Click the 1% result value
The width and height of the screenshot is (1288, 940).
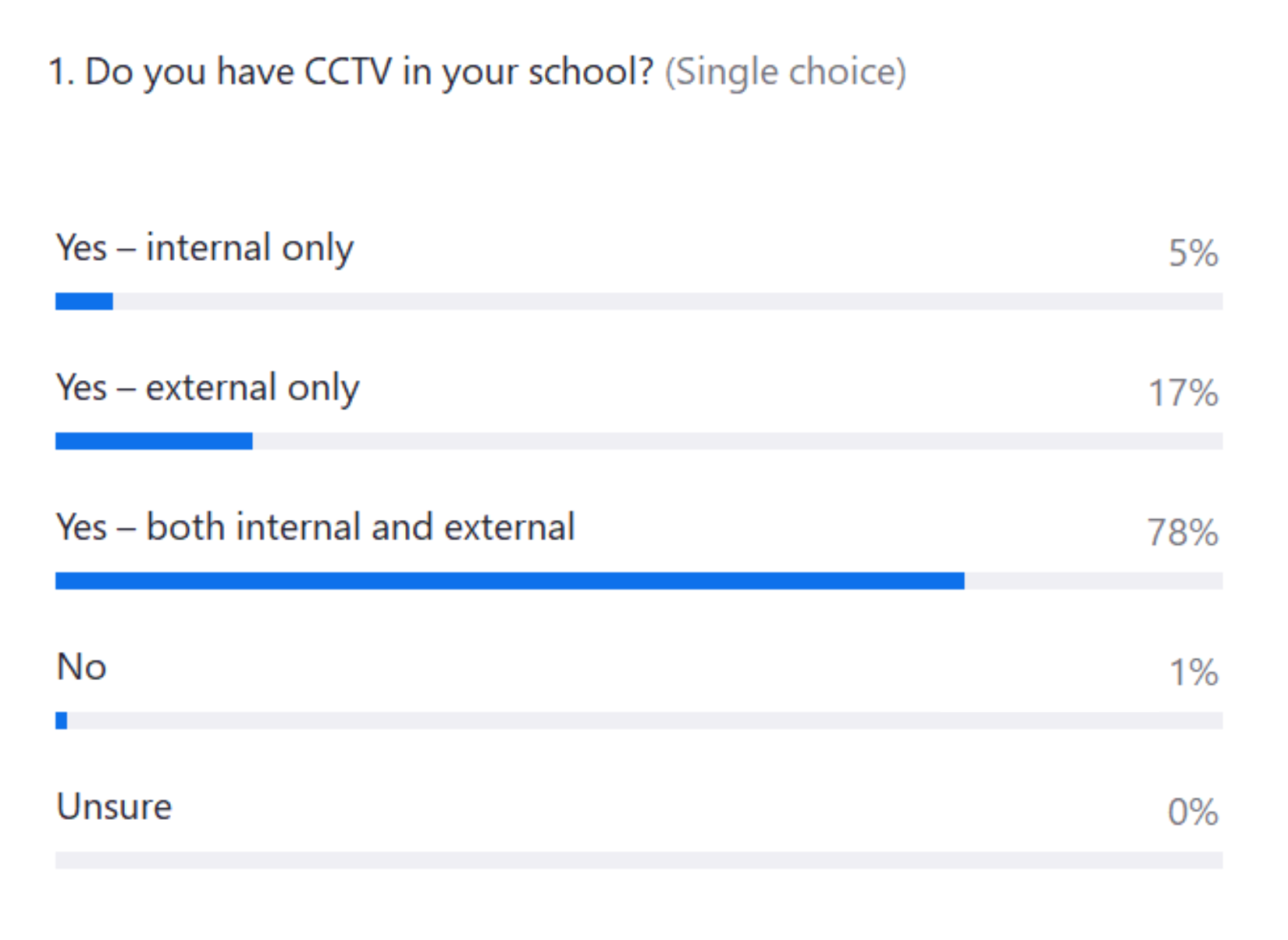tap(1193, 672)
